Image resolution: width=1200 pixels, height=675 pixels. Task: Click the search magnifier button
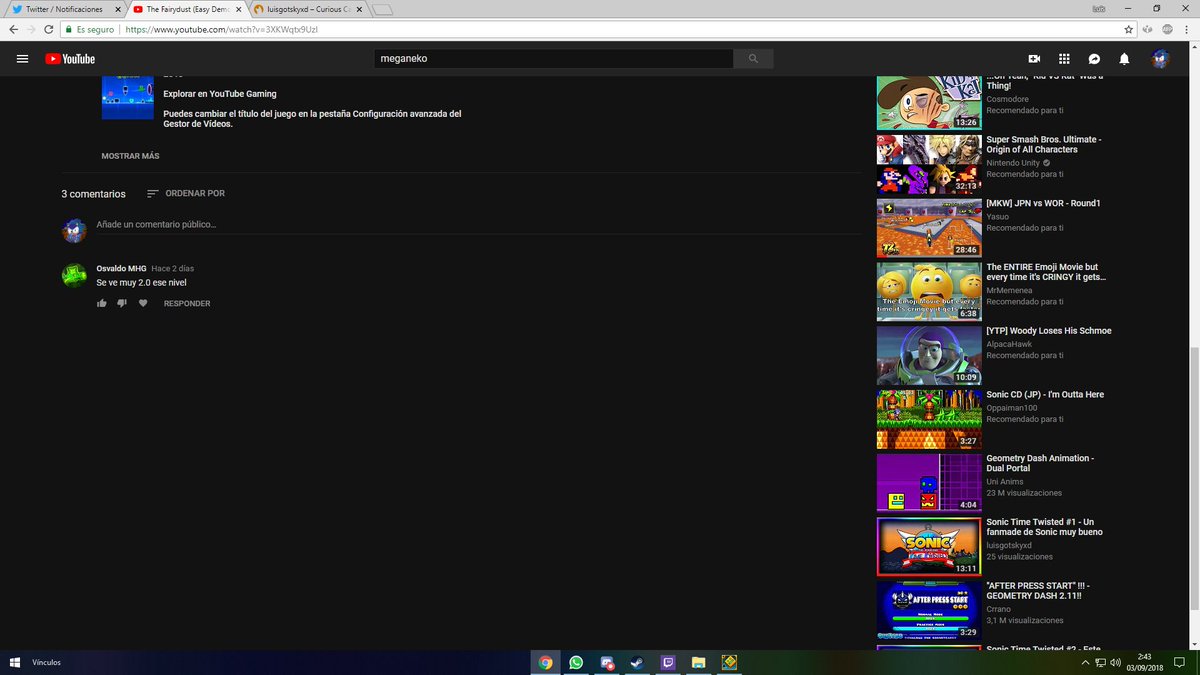pos(753,59)
